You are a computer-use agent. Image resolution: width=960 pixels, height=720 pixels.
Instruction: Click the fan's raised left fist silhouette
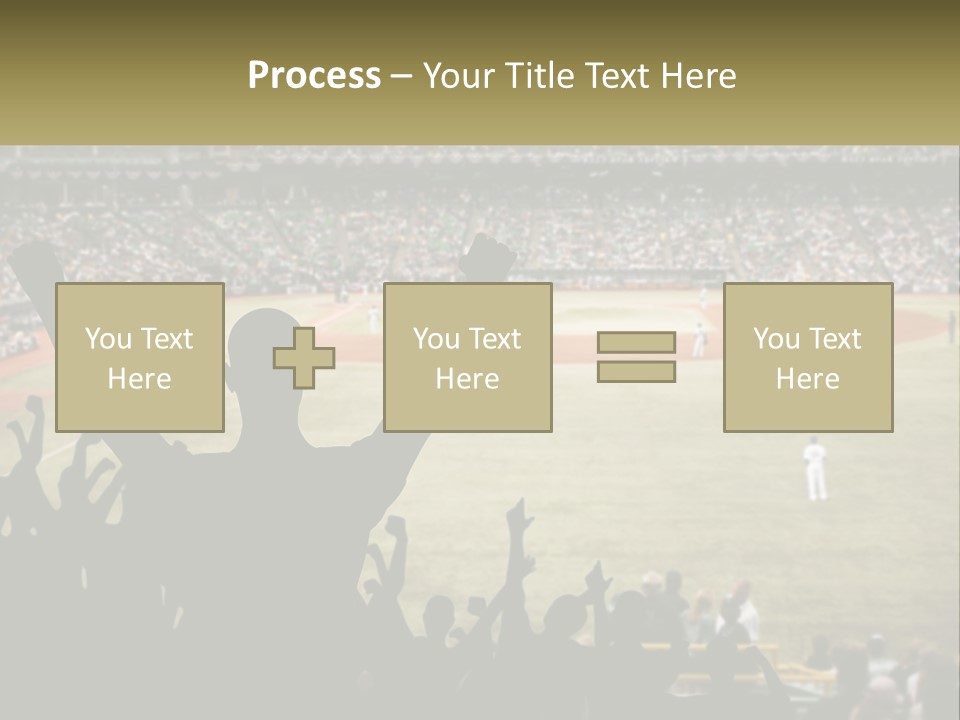35,263
